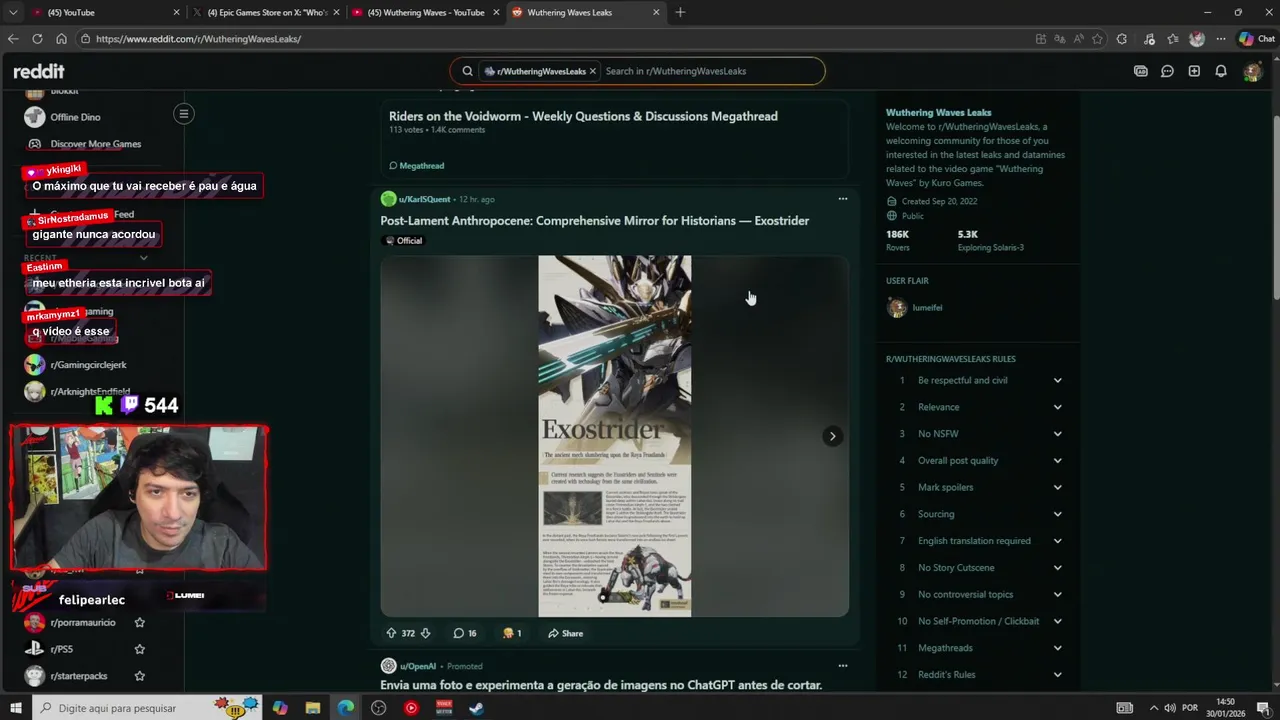Expand rule 9 No controversial topics
Screen dimensions: 1280x720
1057,594
